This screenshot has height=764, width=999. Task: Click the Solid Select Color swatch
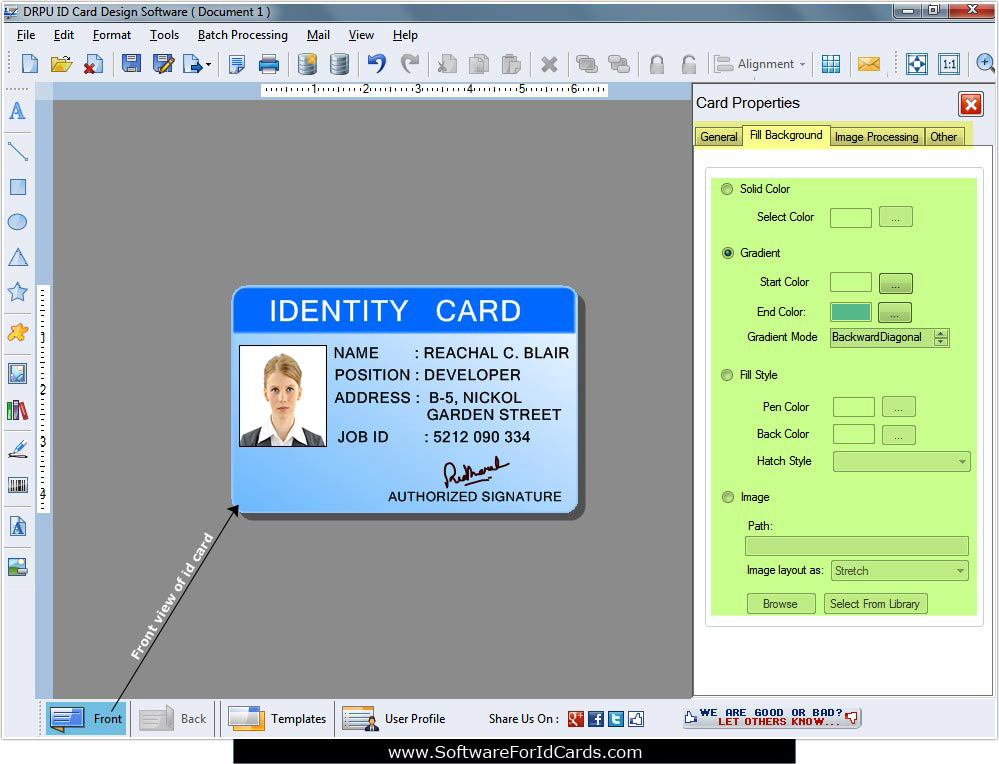tap(851, 217)
